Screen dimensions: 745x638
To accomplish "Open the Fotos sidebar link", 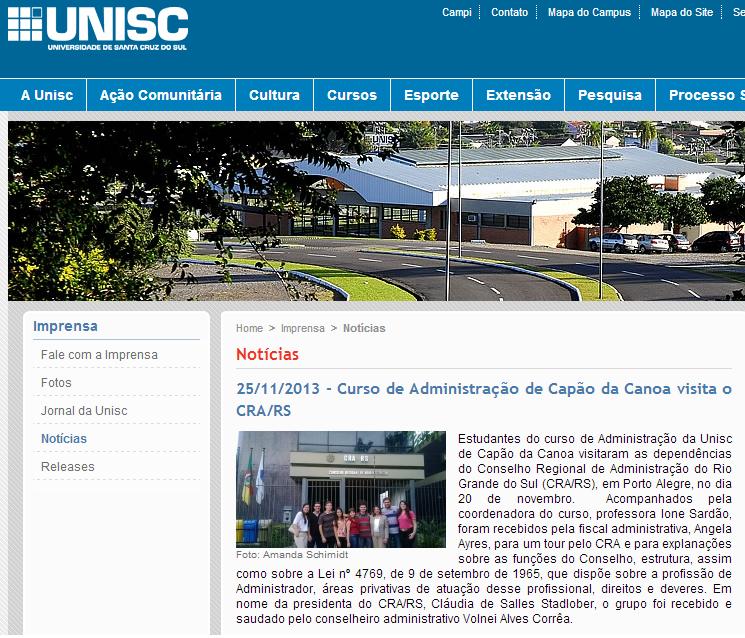I will [x=56, y=382].
